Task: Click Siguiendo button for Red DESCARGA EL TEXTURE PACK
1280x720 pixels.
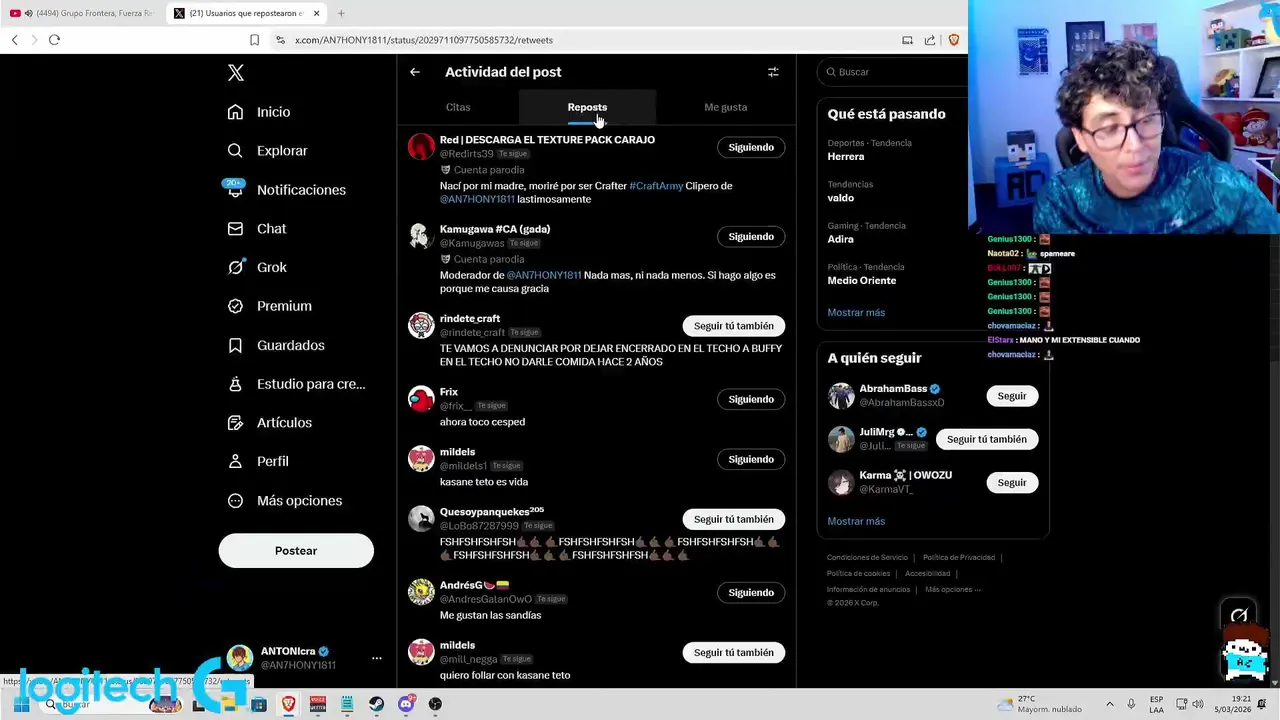Action: pyautogui.click(x=751, y=147)
